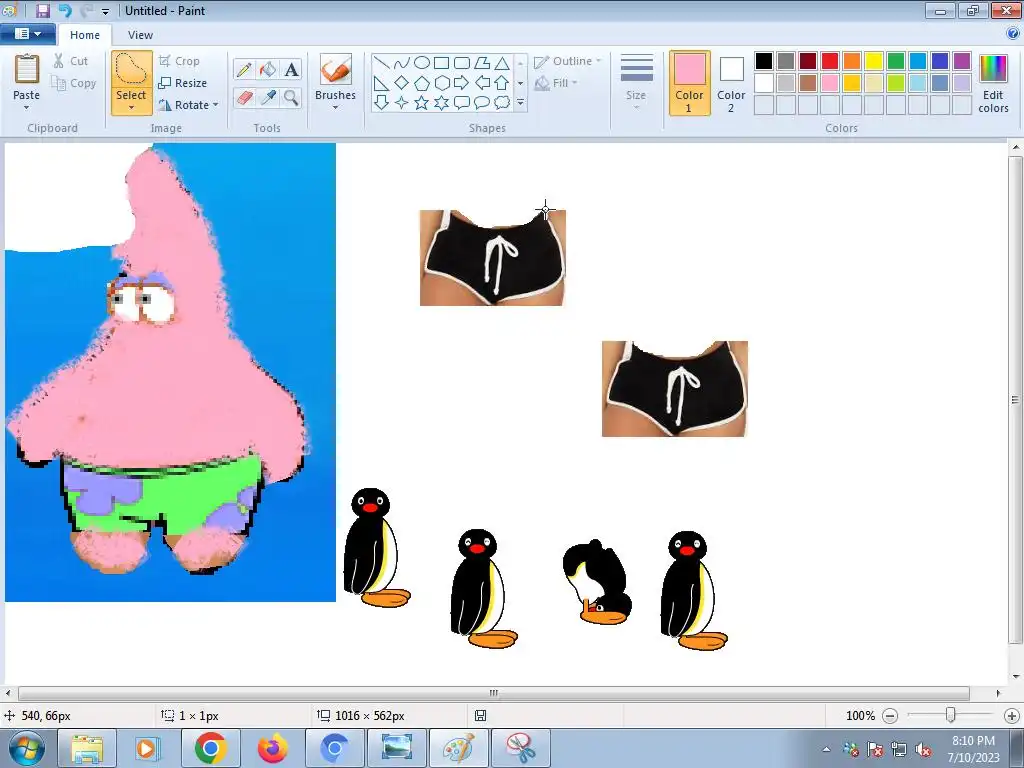This screenshot has width=1024, height=768.
Task: Switch to the View tab
Action: coord(140,35)
